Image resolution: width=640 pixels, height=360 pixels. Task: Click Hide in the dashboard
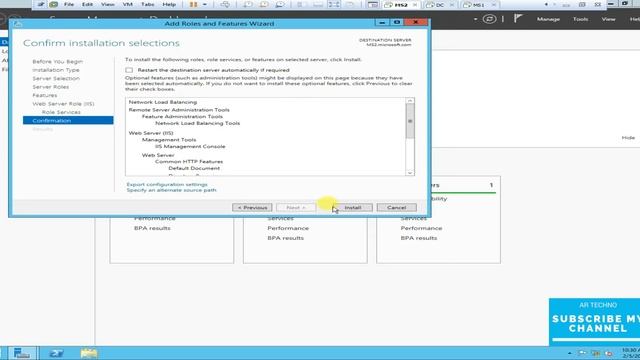(x=628, y=138)
